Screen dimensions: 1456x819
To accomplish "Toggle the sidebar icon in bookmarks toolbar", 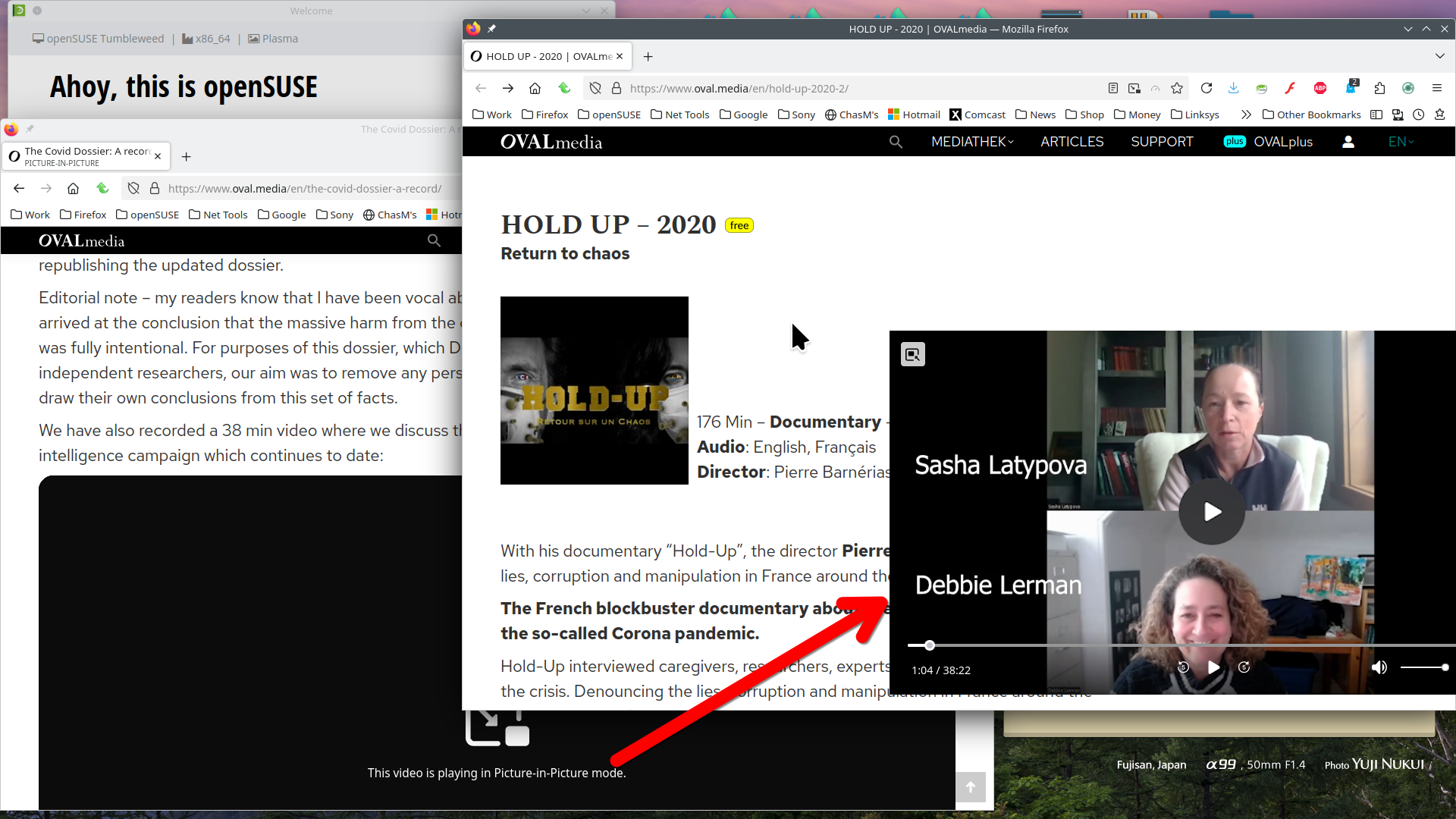I will [1376, 115].
